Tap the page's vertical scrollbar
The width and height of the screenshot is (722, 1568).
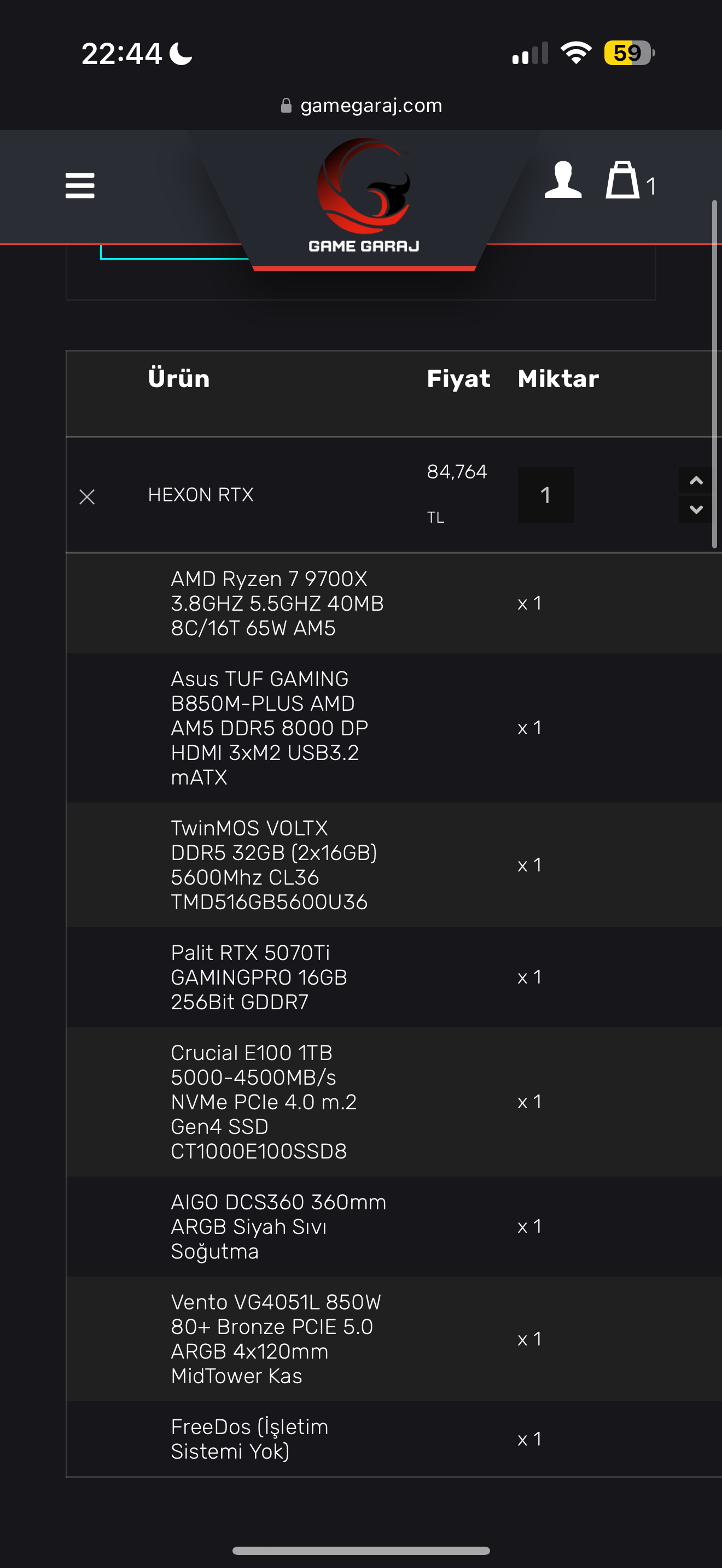tap(715, 375)
